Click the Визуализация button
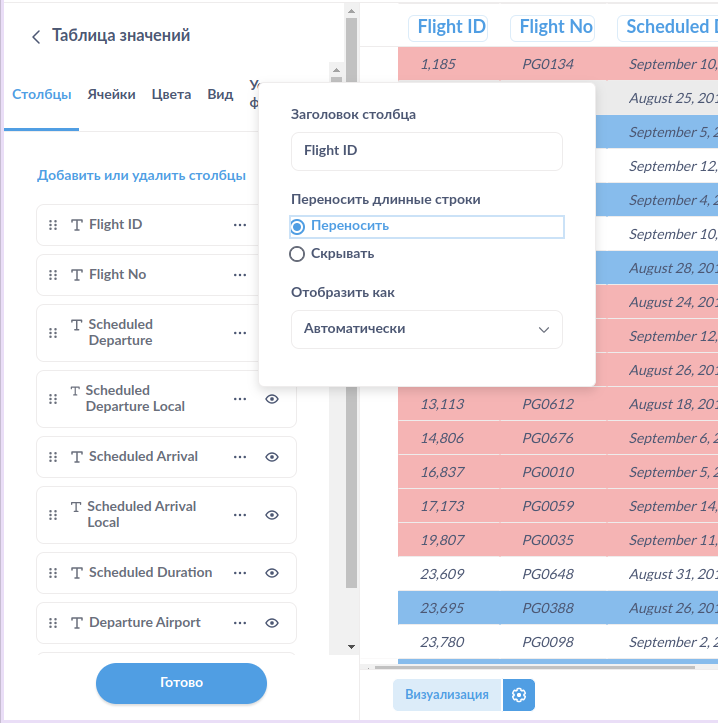718x723 pixels. point(446,695)
